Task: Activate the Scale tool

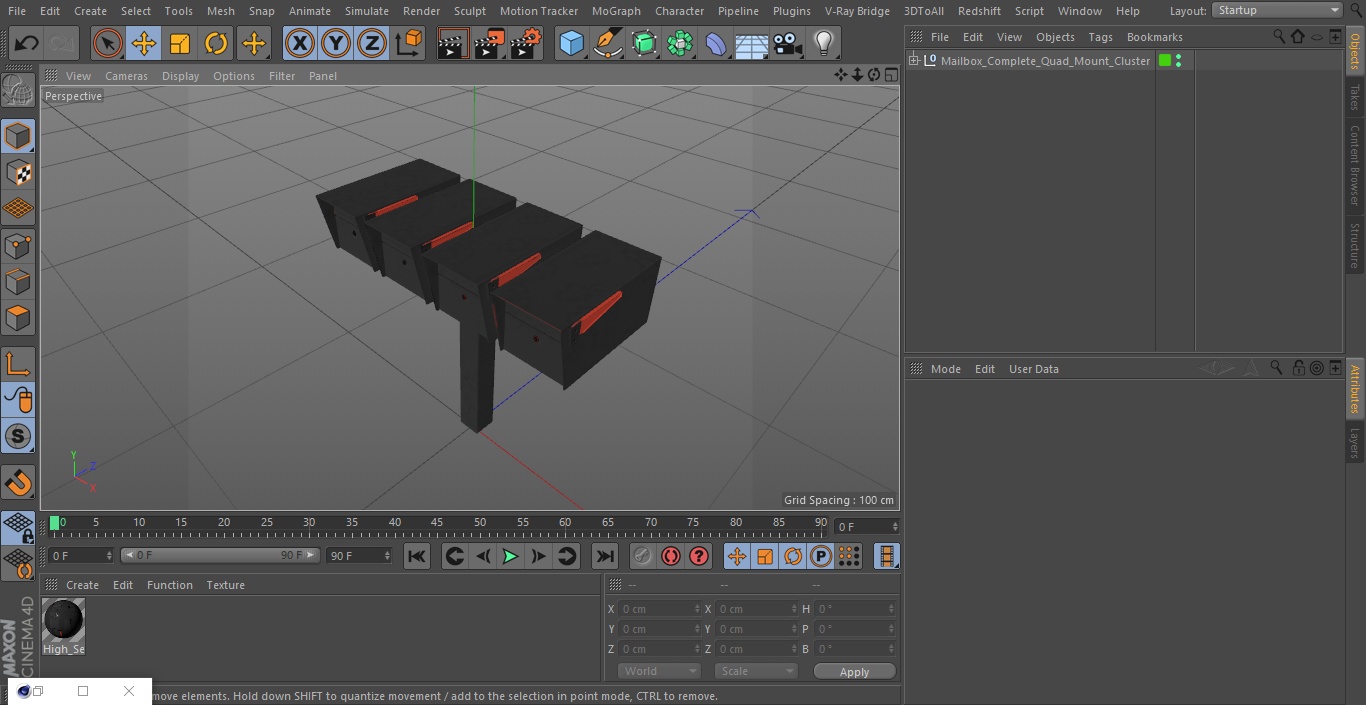Action: pyautogui.click(x=180, y=43)
